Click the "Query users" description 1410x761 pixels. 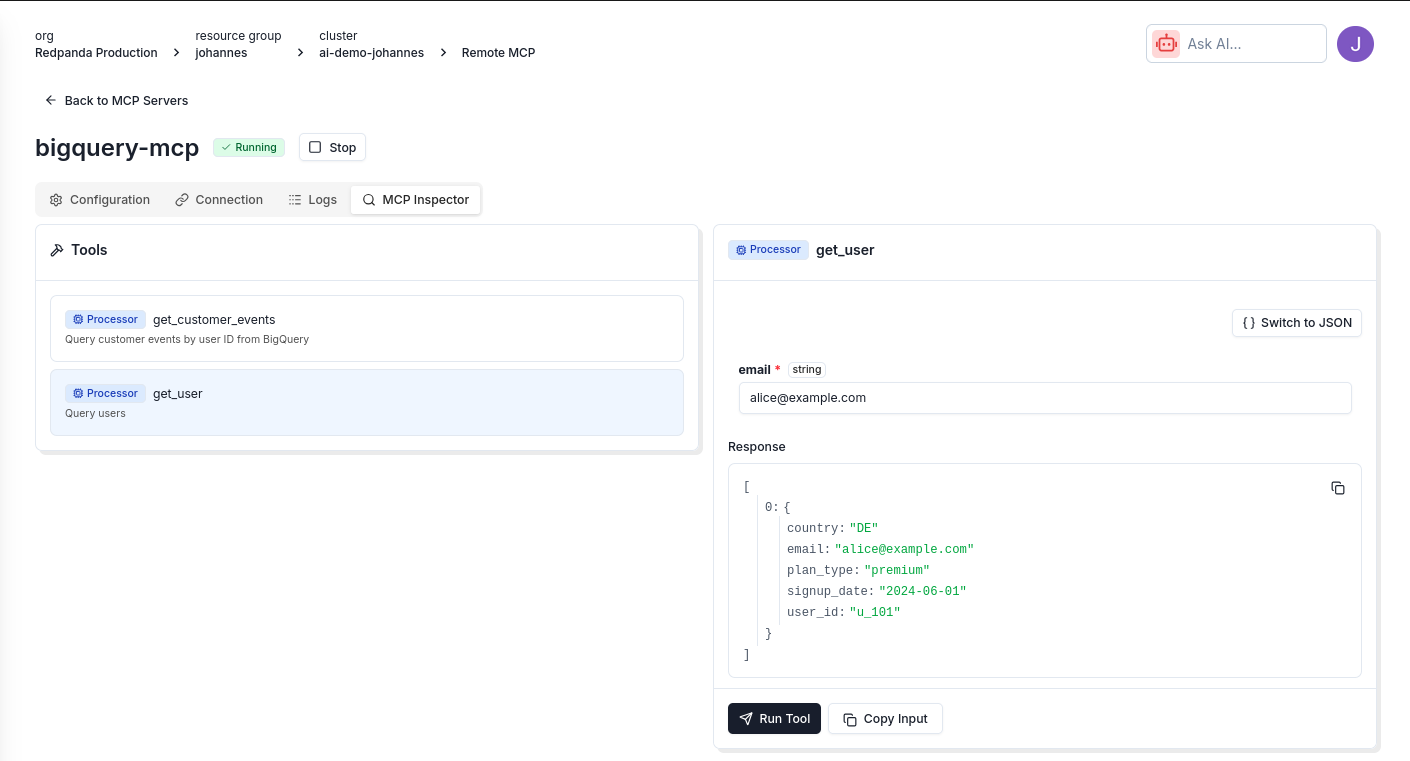[x=95, y=413]
